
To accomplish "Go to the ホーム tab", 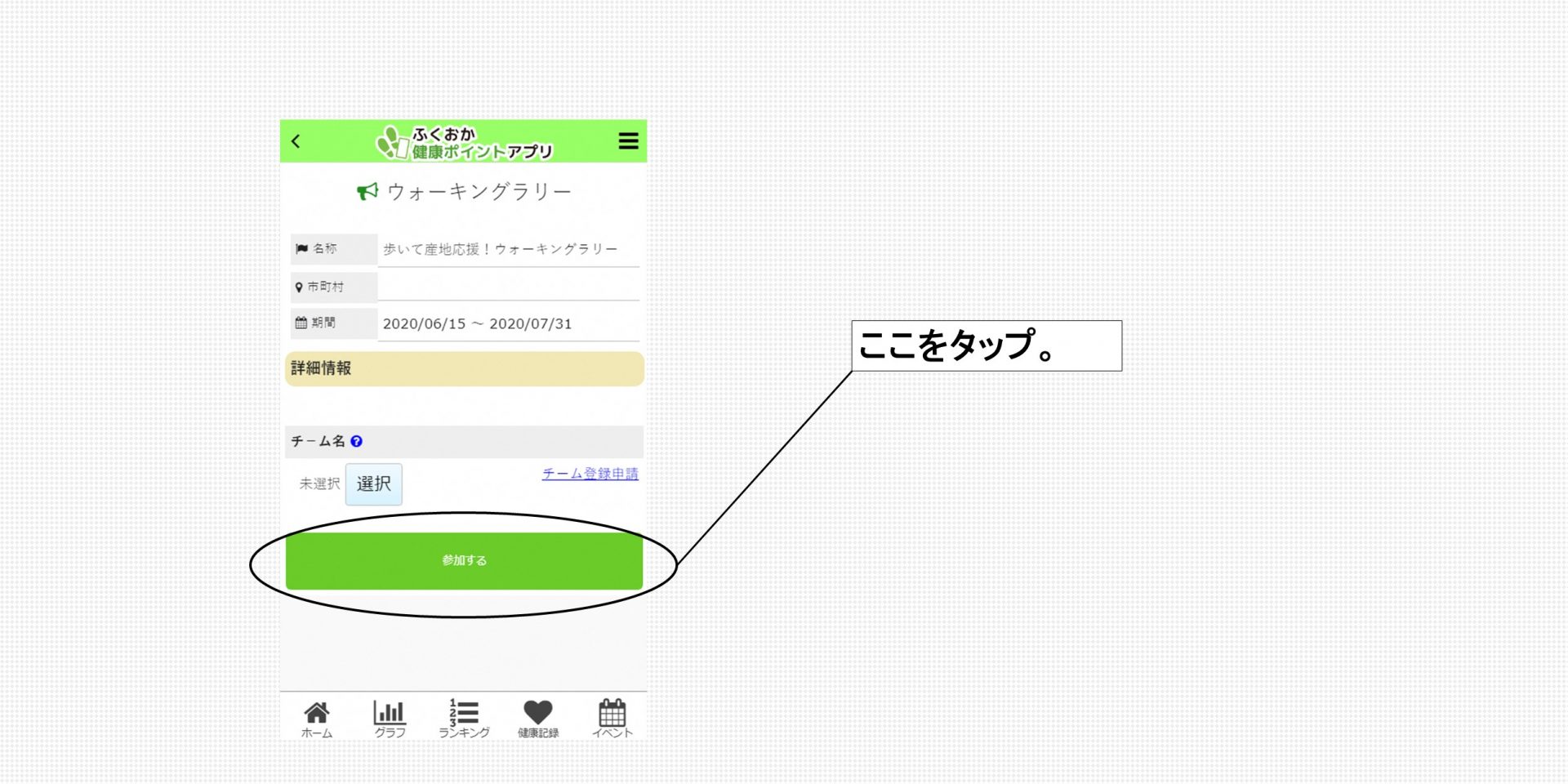I will [x=317, y=719].
